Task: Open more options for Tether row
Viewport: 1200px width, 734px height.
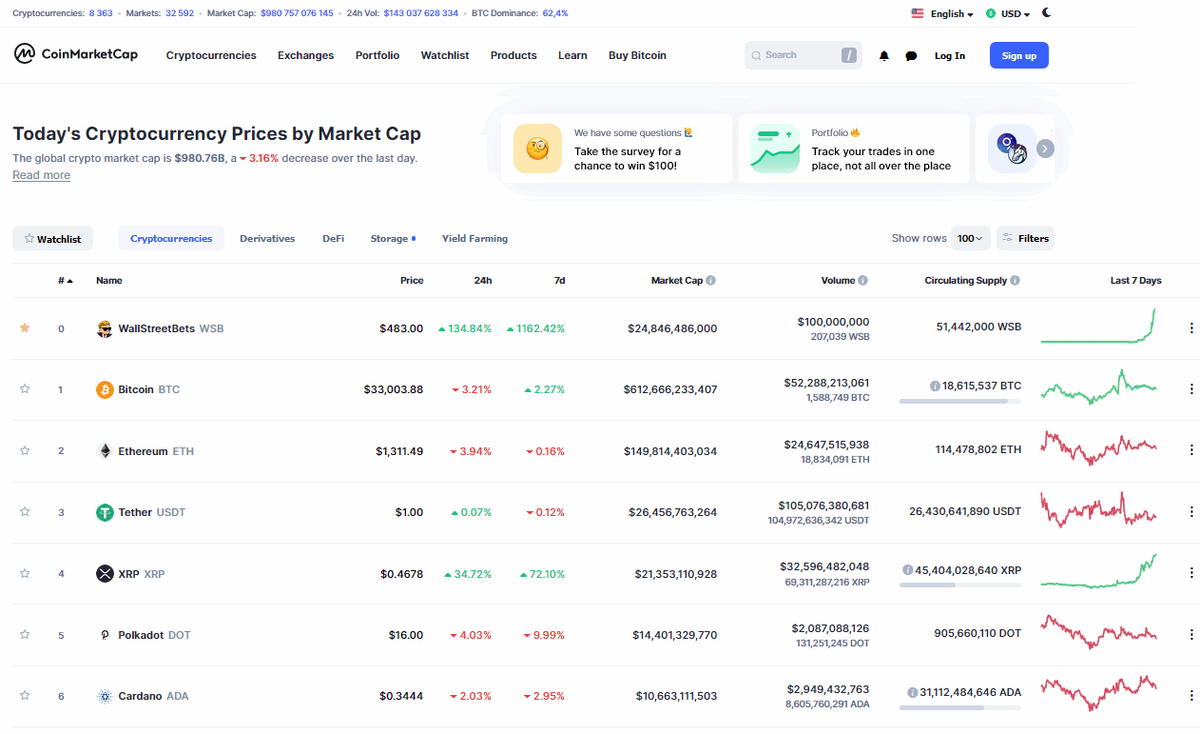Action: tap(1191, 512)
